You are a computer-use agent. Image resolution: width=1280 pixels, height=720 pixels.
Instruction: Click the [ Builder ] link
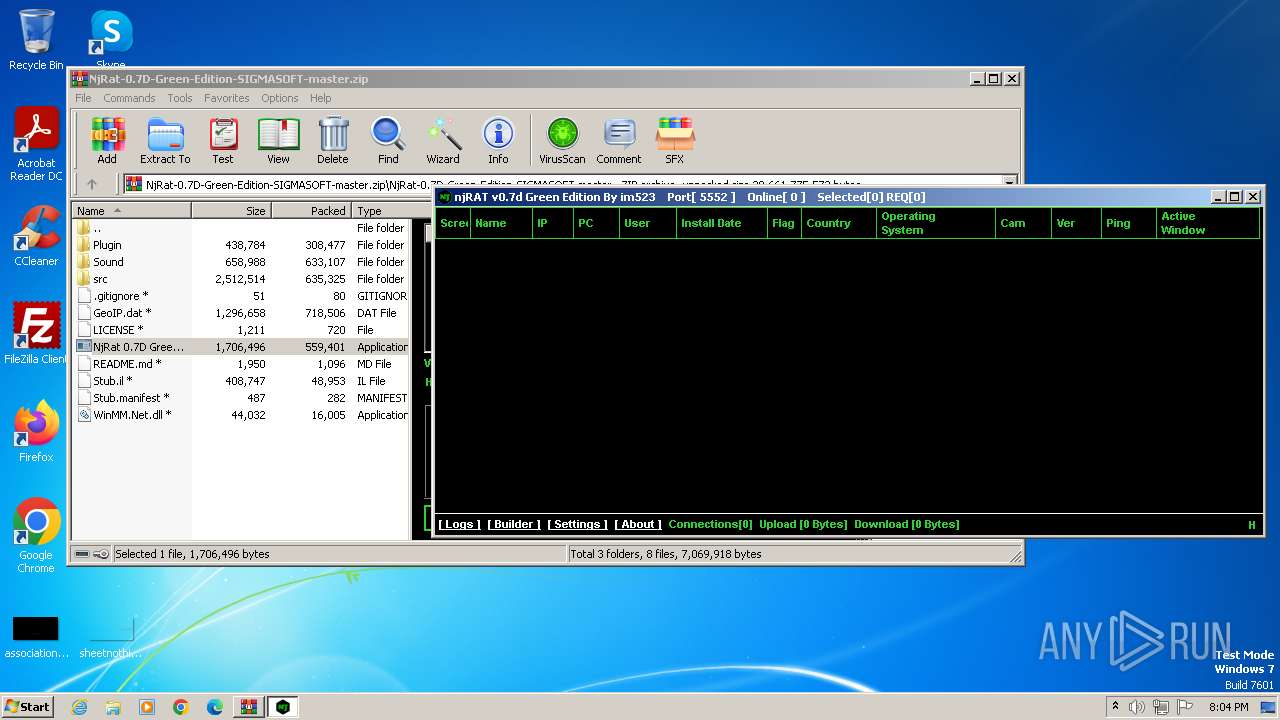click(x=514, y=524)
